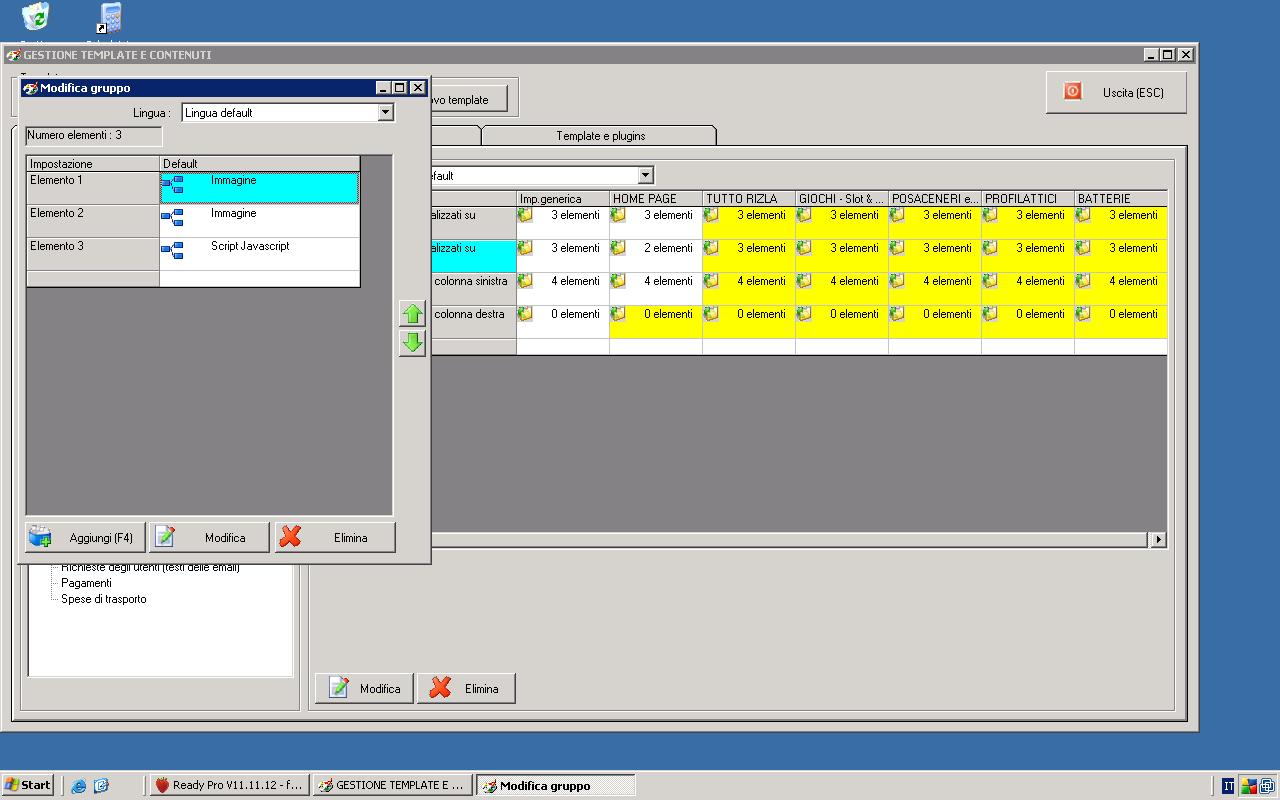Click the POSACENERI column header
Screen dimensions: 1280x800
935,199
